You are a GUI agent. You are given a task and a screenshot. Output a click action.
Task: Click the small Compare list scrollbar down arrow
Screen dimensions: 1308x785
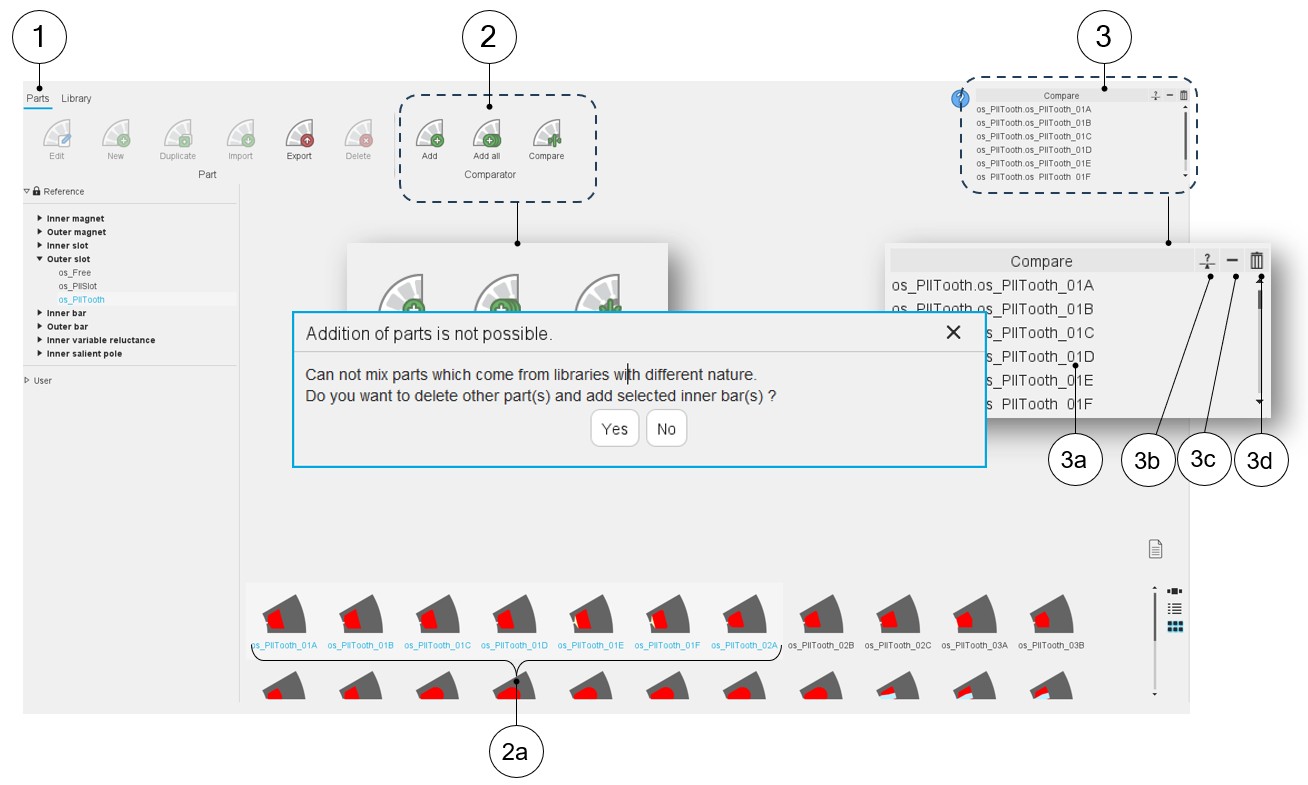point(1185,176)
